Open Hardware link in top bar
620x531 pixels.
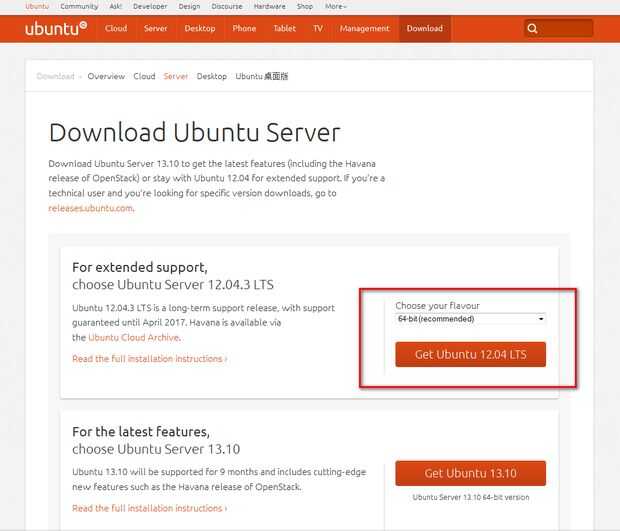pos(269,6)
